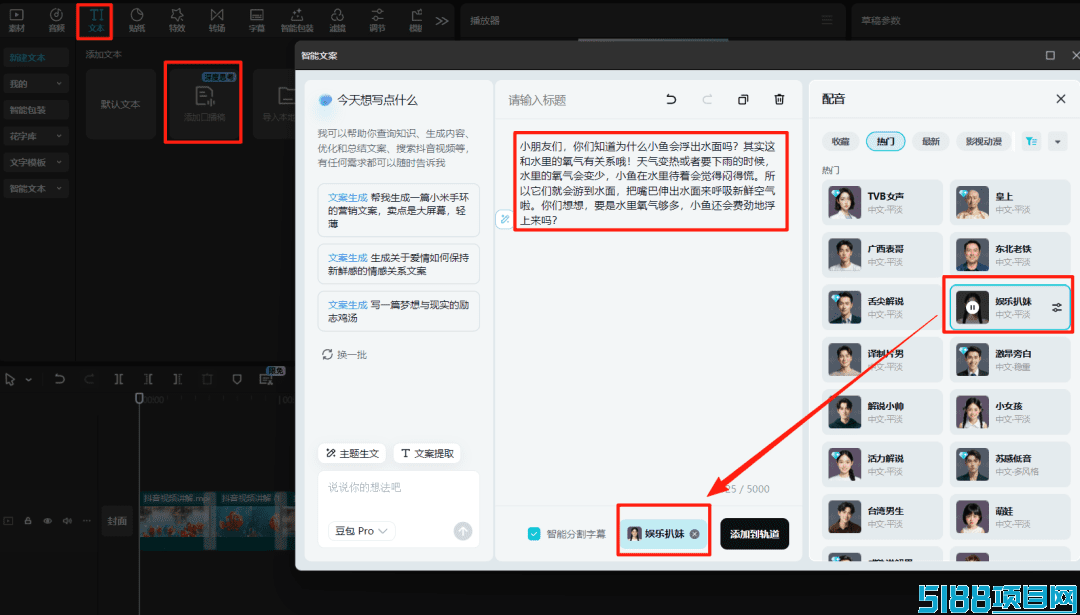
Task: Open the 调节 adjustment tab
Action: 377,21
